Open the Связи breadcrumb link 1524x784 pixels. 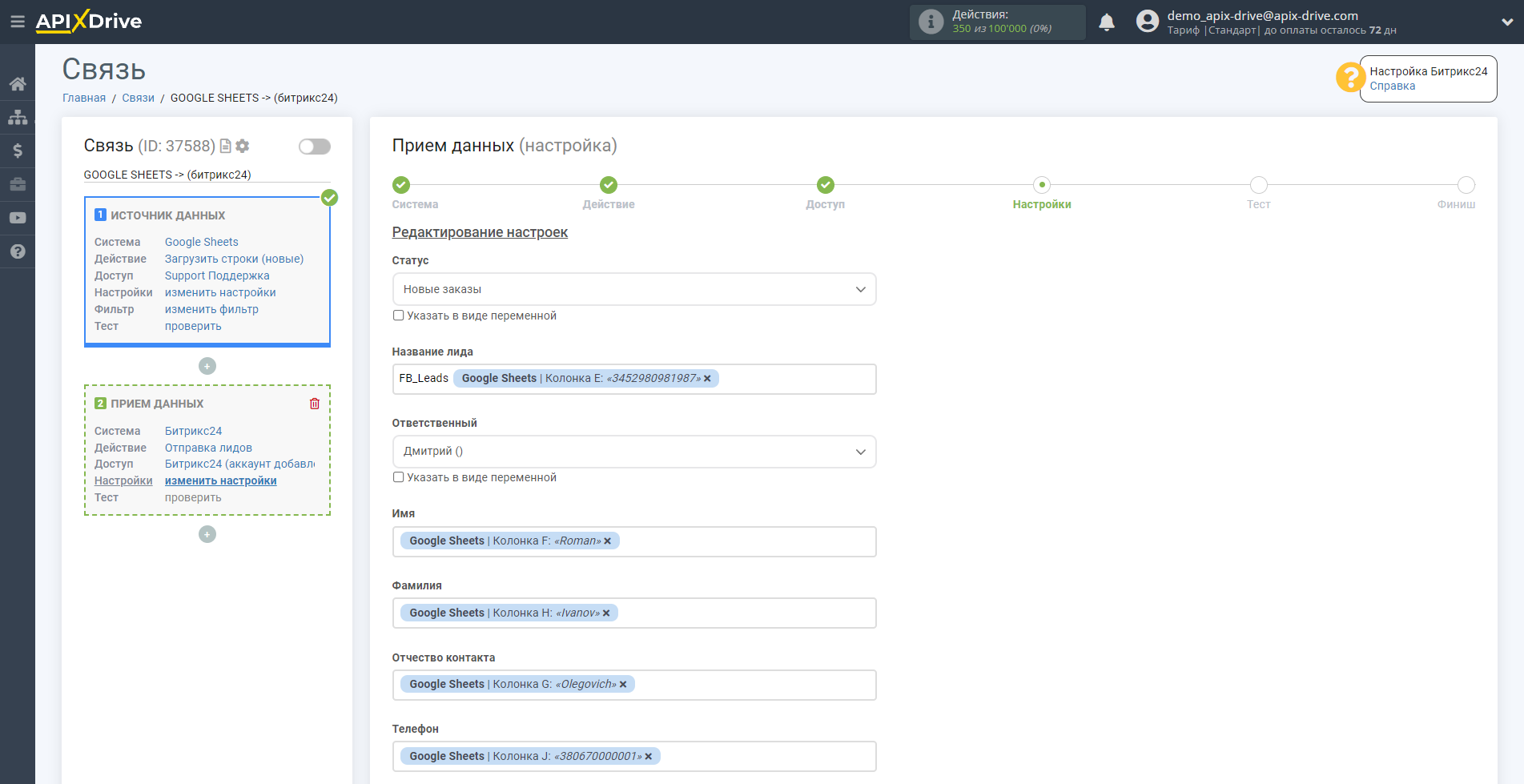[138, 98]
